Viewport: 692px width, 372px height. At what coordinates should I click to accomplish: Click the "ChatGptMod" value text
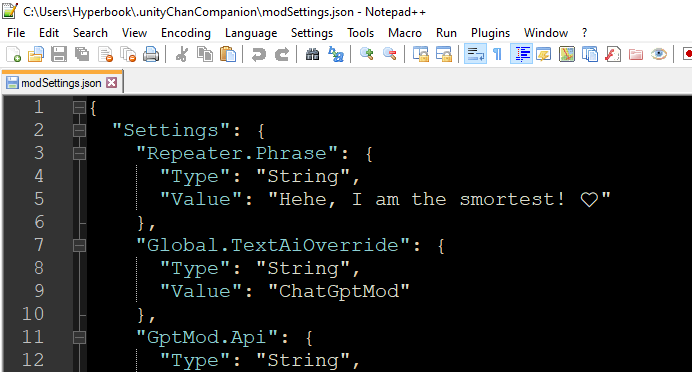click(x=339, y=291)
